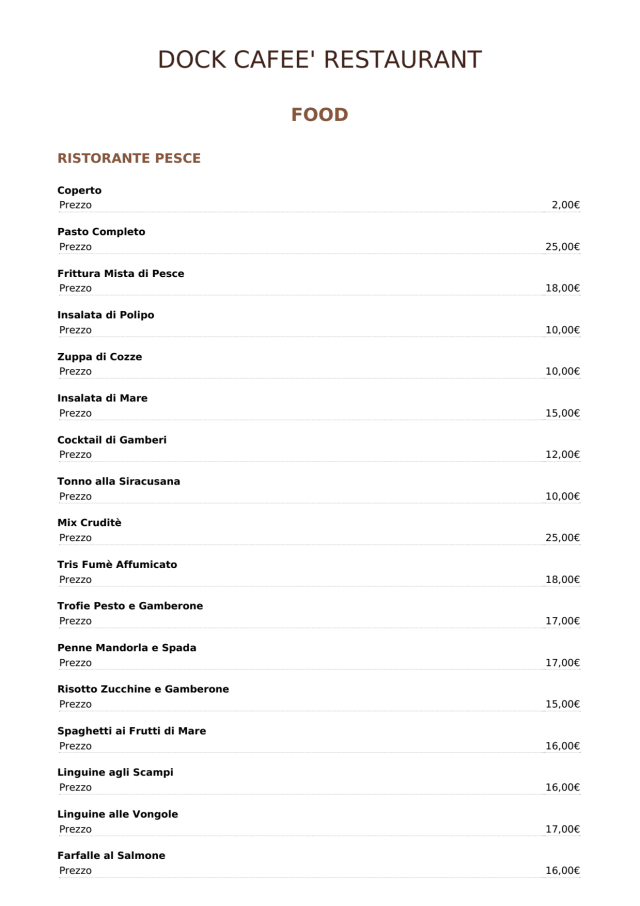Viewport: 640px width, 906px height.
Task: Click the Linguine agli Scampi entry
Action: 115,772
